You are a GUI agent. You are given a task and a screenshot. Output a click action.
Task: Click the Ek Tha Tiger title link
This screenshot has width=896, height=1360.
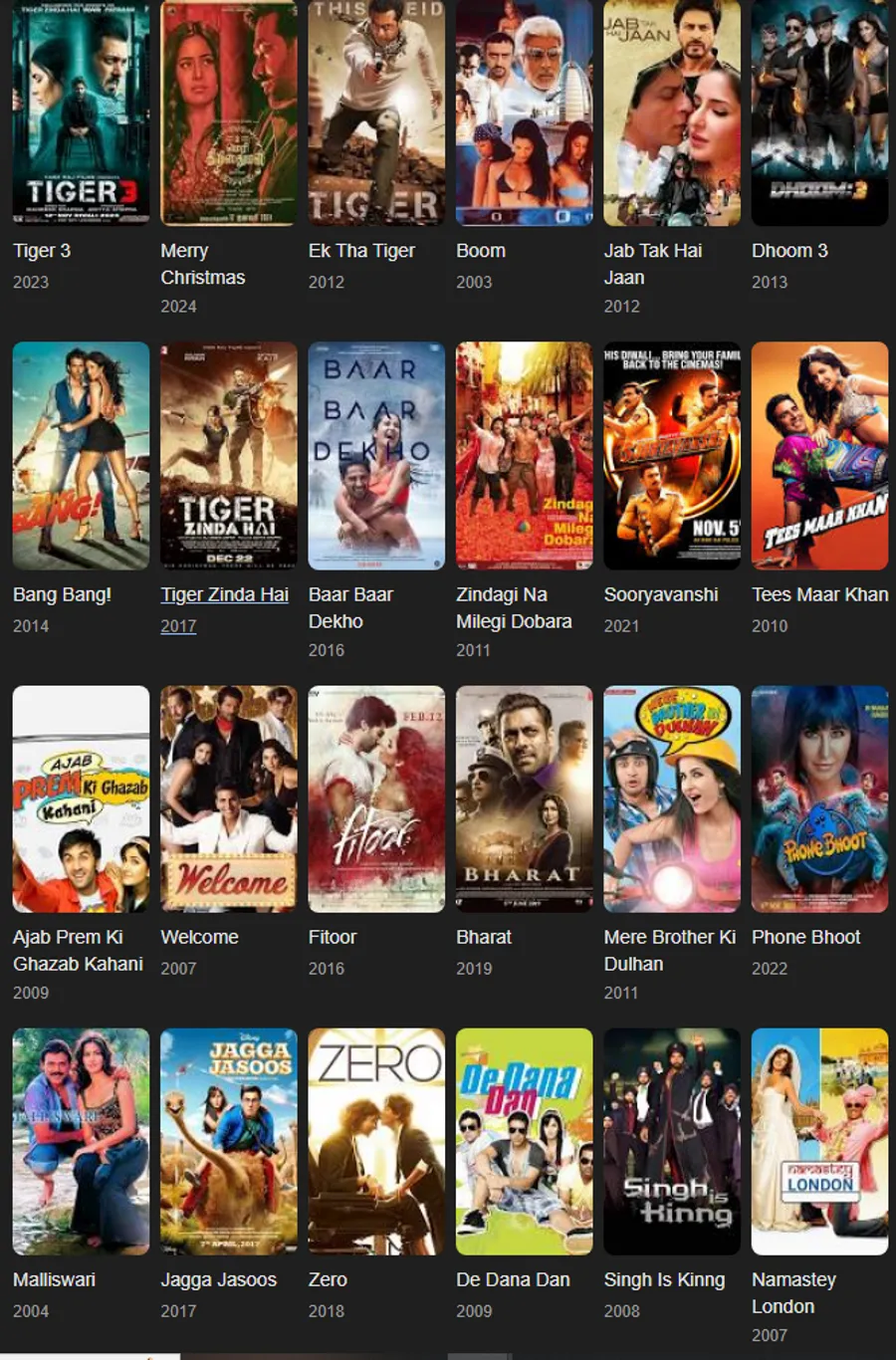[x=361, y=251]
